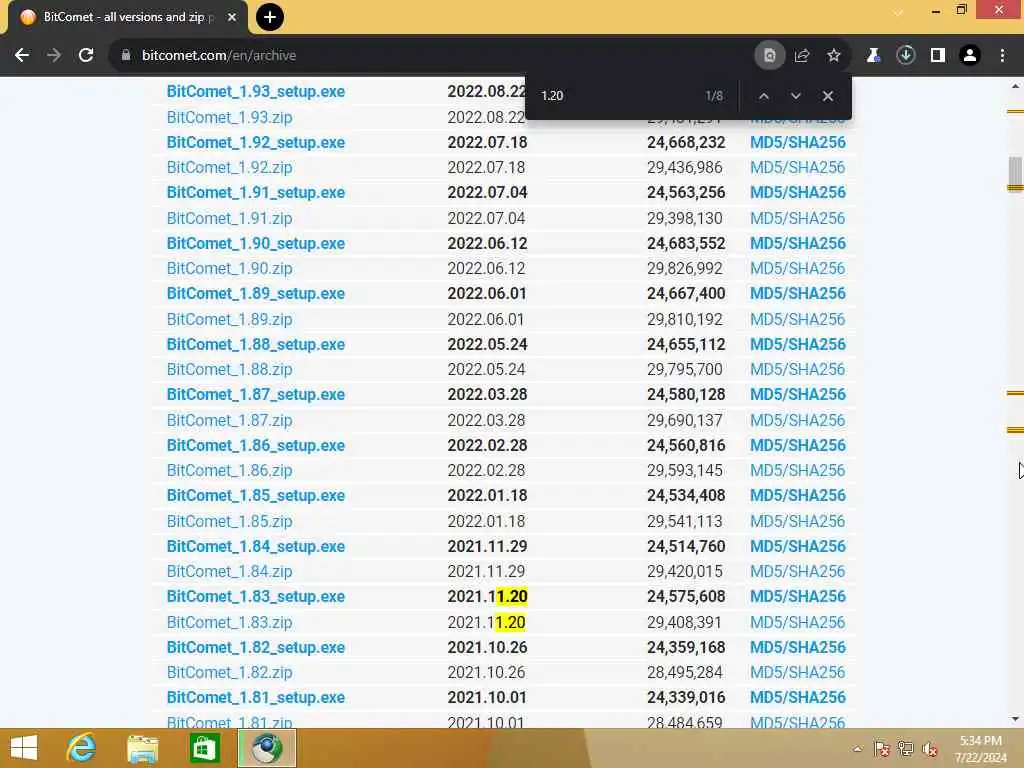The image size is (1024, 768).
Task: Open MD5/SHA256 for BitComet_1.85_setup.exe
Action: tap(797, 496)
